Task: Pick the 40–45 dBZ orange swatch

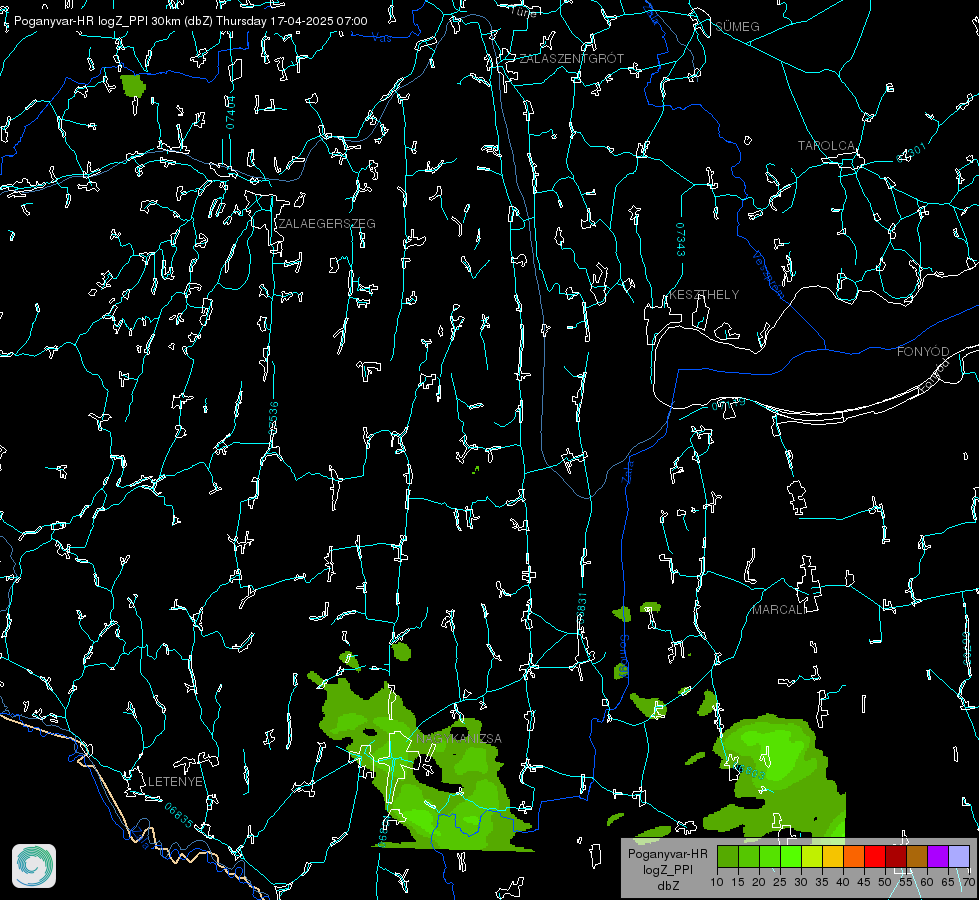Action: click(854, 856)
